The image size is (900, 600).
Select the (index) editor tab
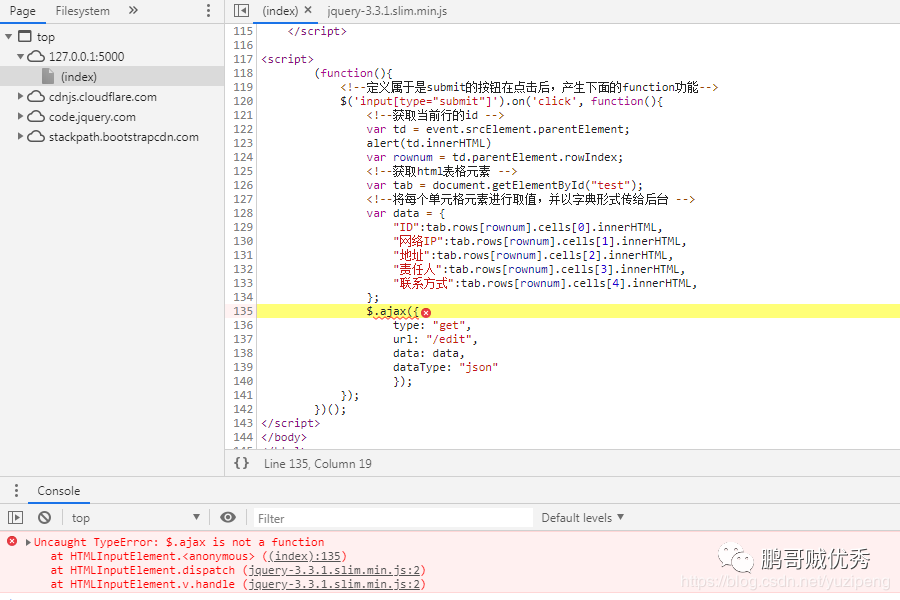[x=280, y=11]
